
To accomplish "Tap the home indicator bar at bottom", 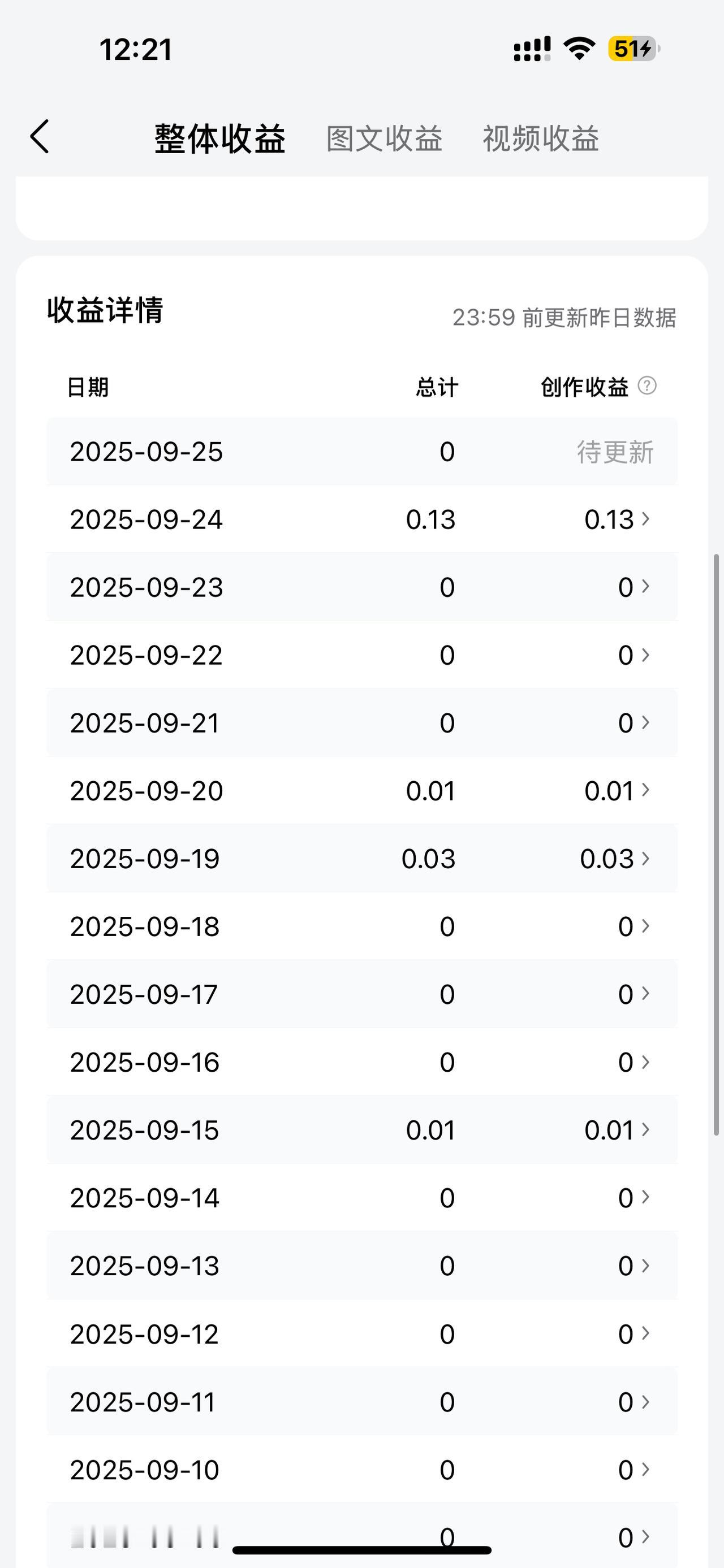I will [x=361, y=1550].
